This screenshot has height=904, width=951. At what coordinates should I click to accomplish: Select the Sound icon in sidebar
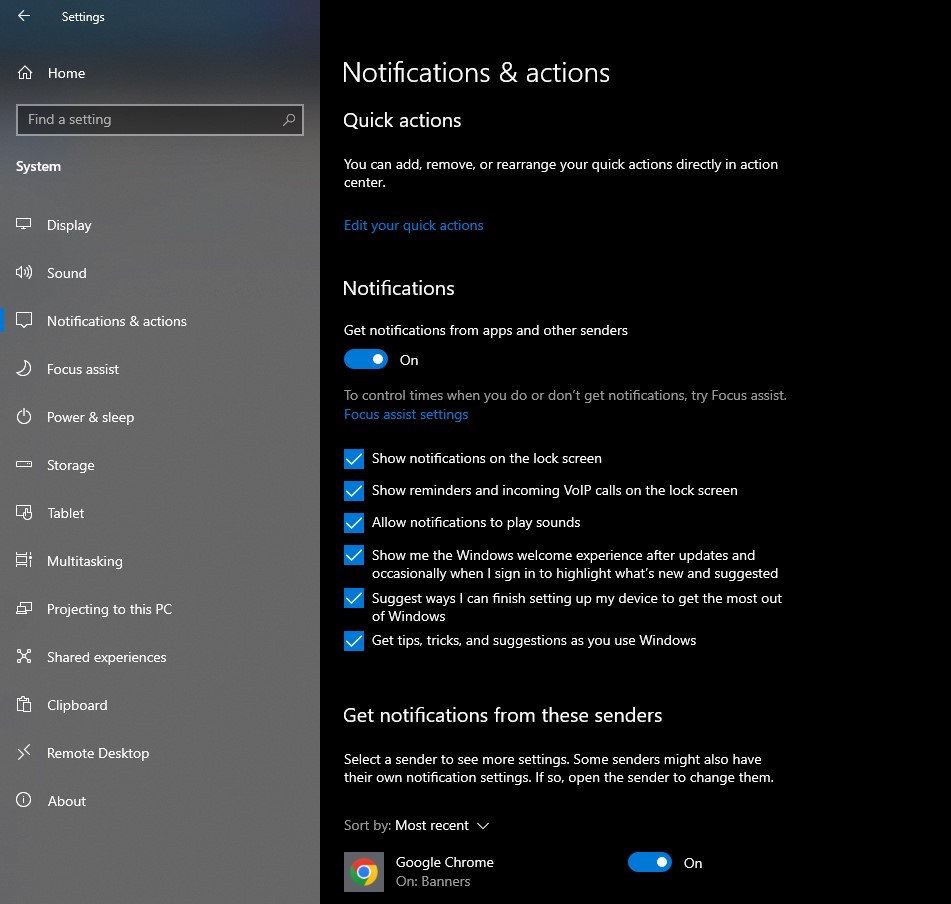click(23, 272)
